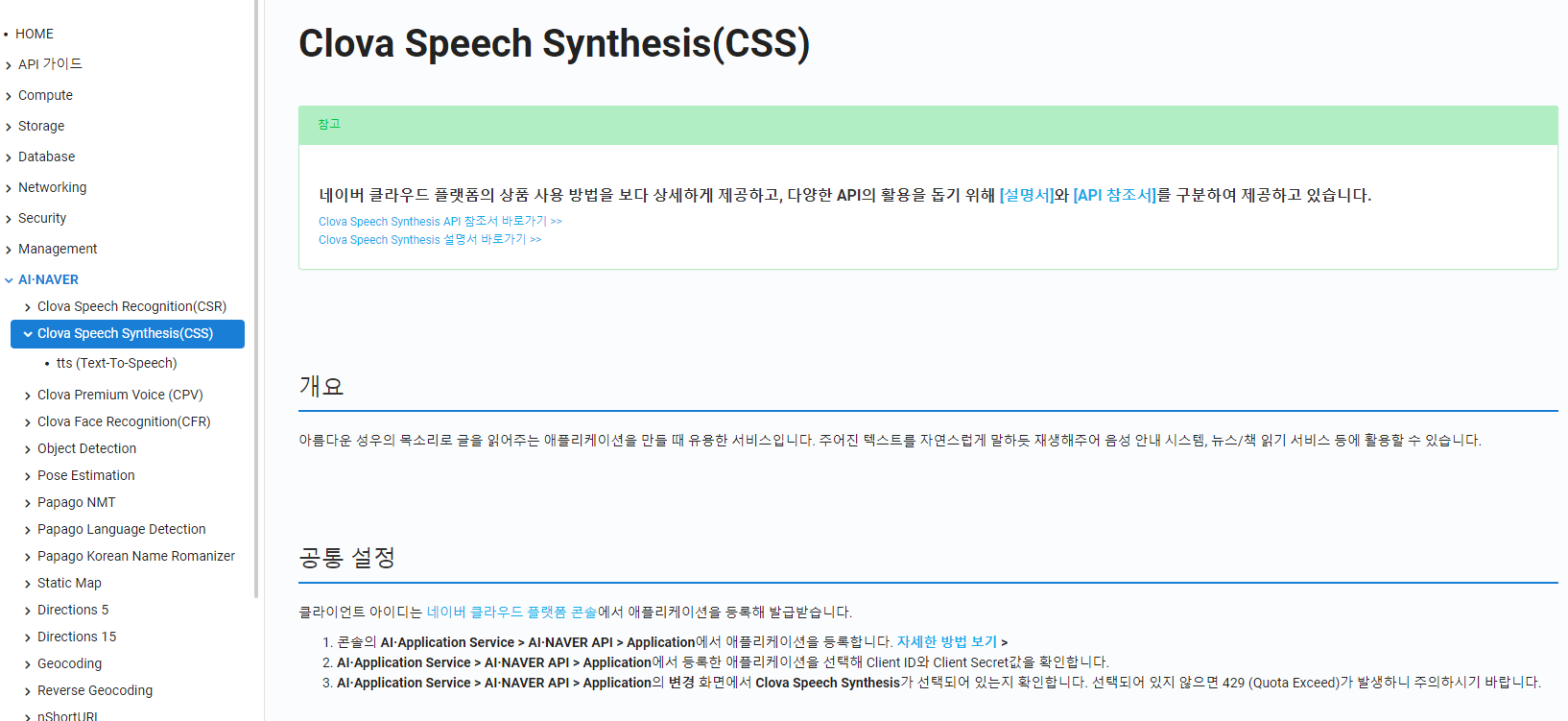Expand the Database section chevron
This screenshot has height=721, width=1568.
pyautogui.click(x=9, y=157)
